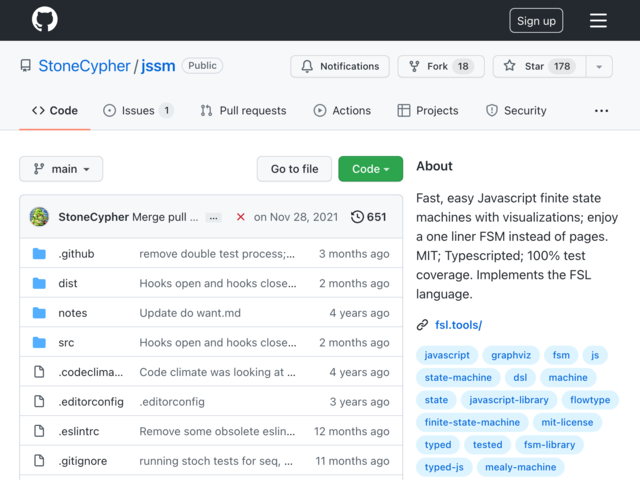Fork the repository with Fork button
The height and width of the screenshot is (480, 640).
coord(441,66)
